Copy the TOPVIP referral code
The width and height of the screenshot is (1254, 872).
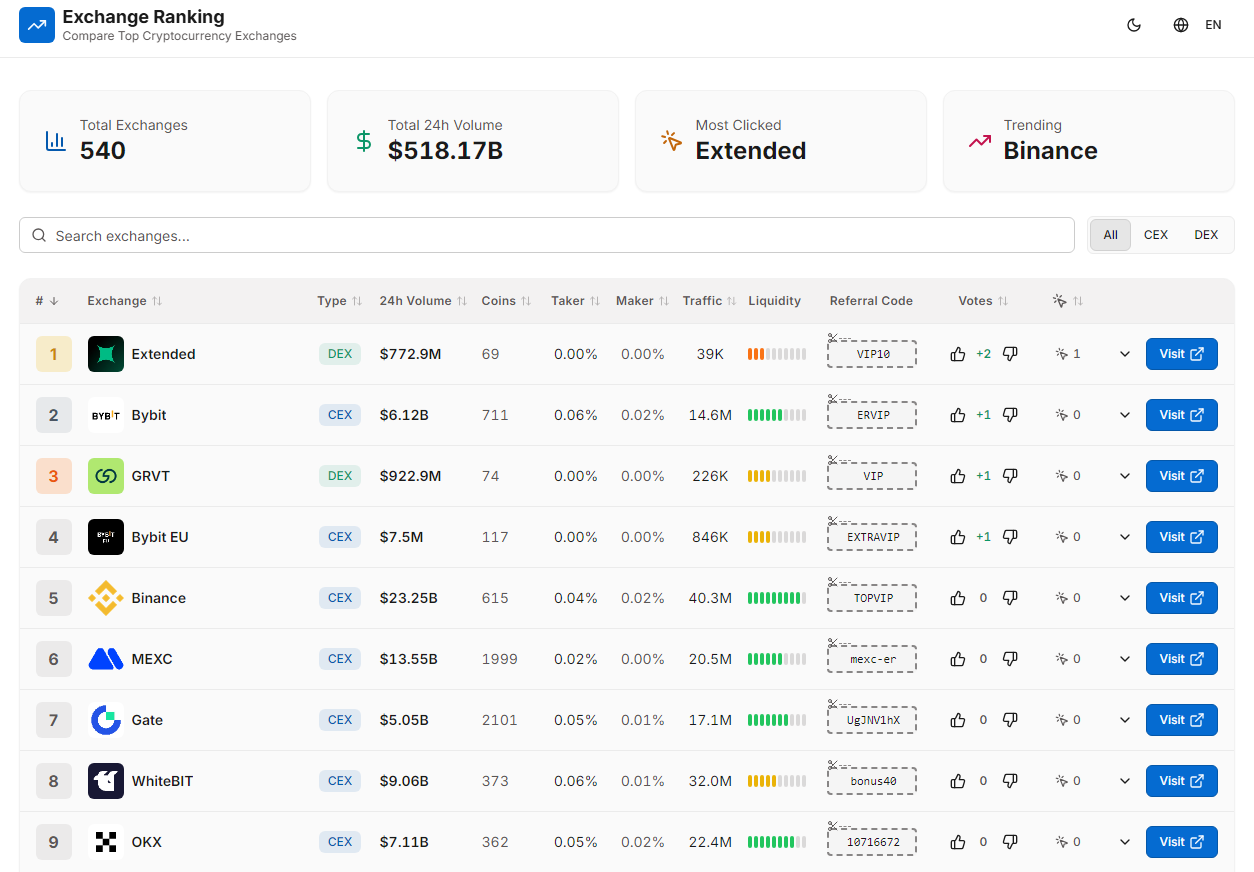[x=872, y=599]
